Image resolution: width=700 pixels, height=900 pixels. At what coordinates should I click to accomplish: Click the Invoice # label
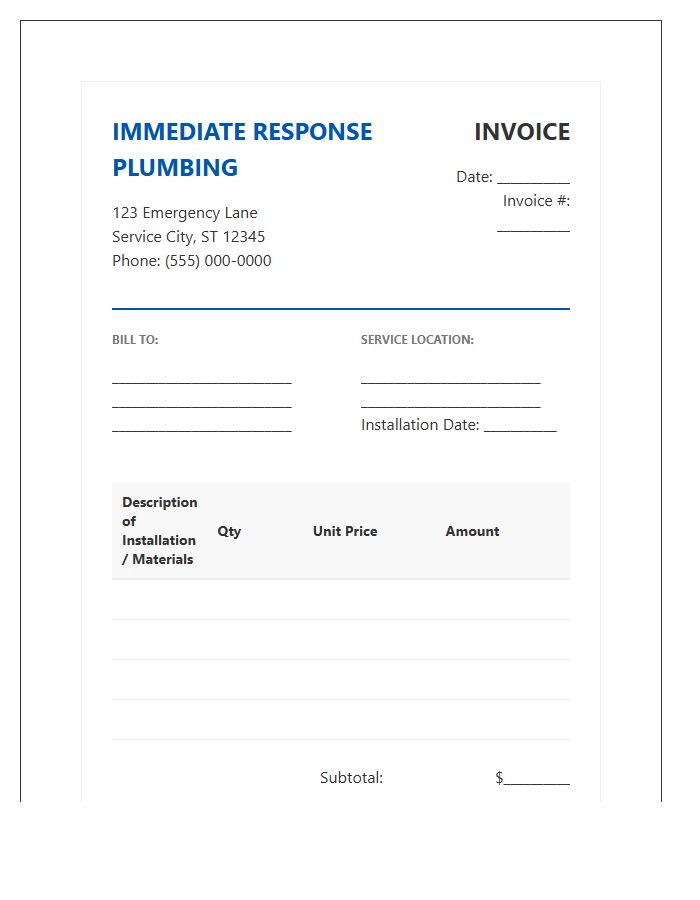(536, 201)
